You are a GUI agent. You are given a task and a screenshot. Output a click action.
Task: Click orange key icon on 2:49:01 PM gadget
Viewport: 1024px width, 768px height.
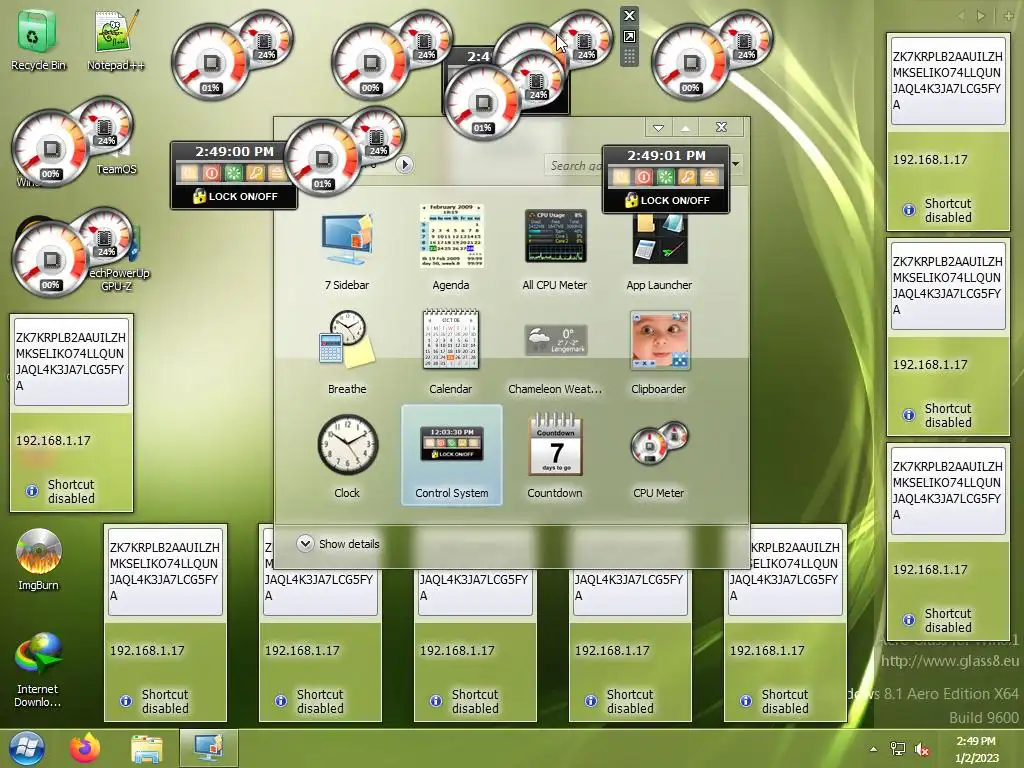(x=687, y=177)
